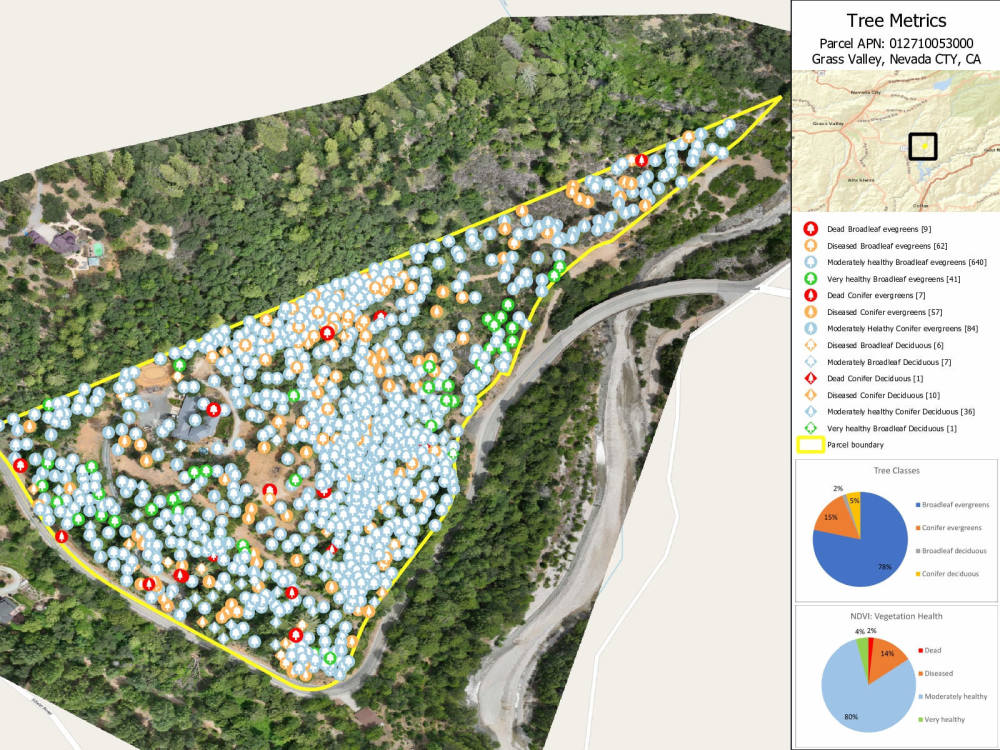Click the red Dead Conifer evergreens legend icon
Viewport: 1000px width, 750px height.
tap(811, 295)
